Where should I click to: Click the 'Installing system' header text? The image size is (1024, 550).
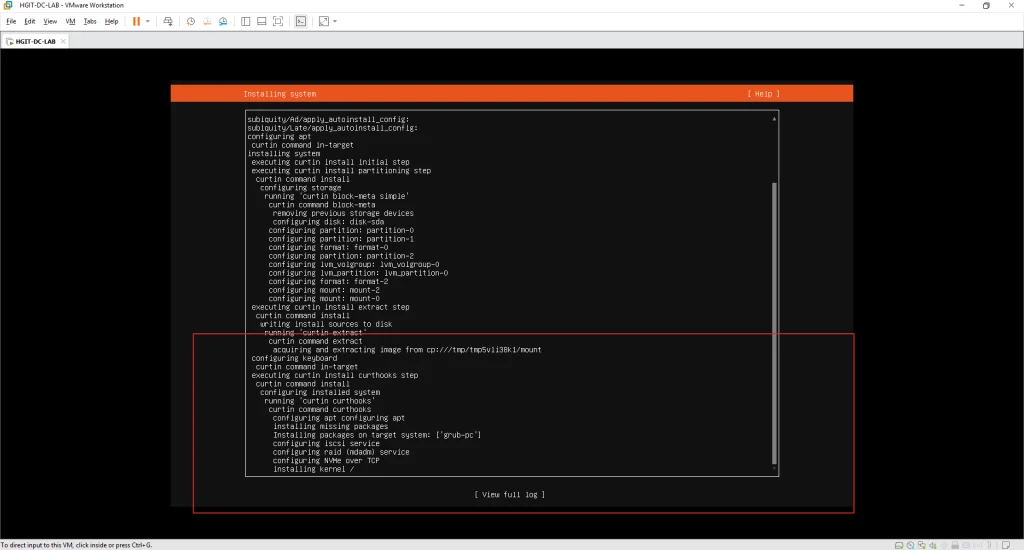pyautogui.click(x=280, y=94)
